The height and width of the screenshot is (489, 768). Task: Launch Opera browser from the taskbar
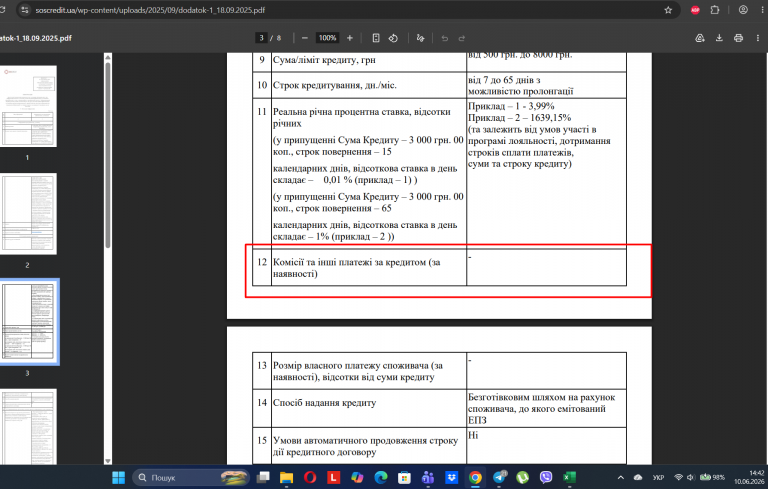(x=310, y=477)
